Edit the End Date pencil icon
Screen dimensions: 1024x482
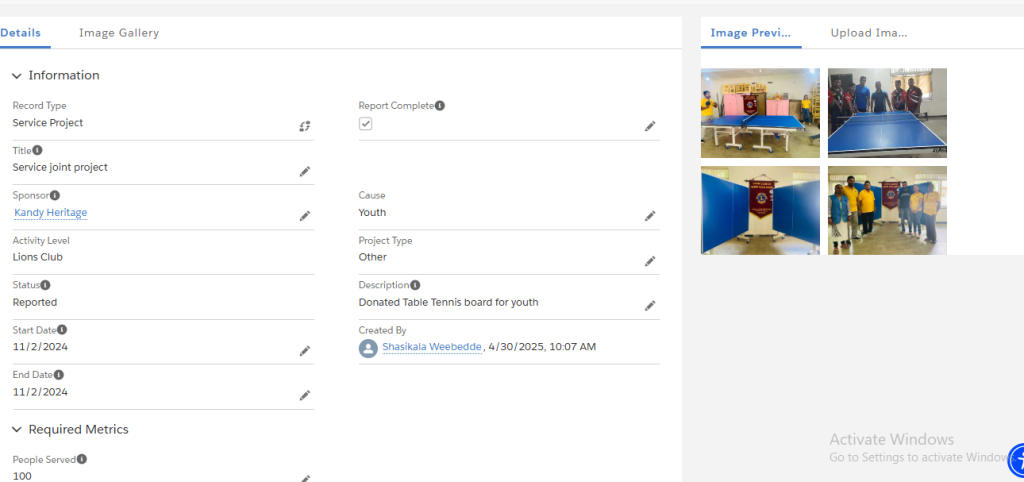click(x=305, y=395)
